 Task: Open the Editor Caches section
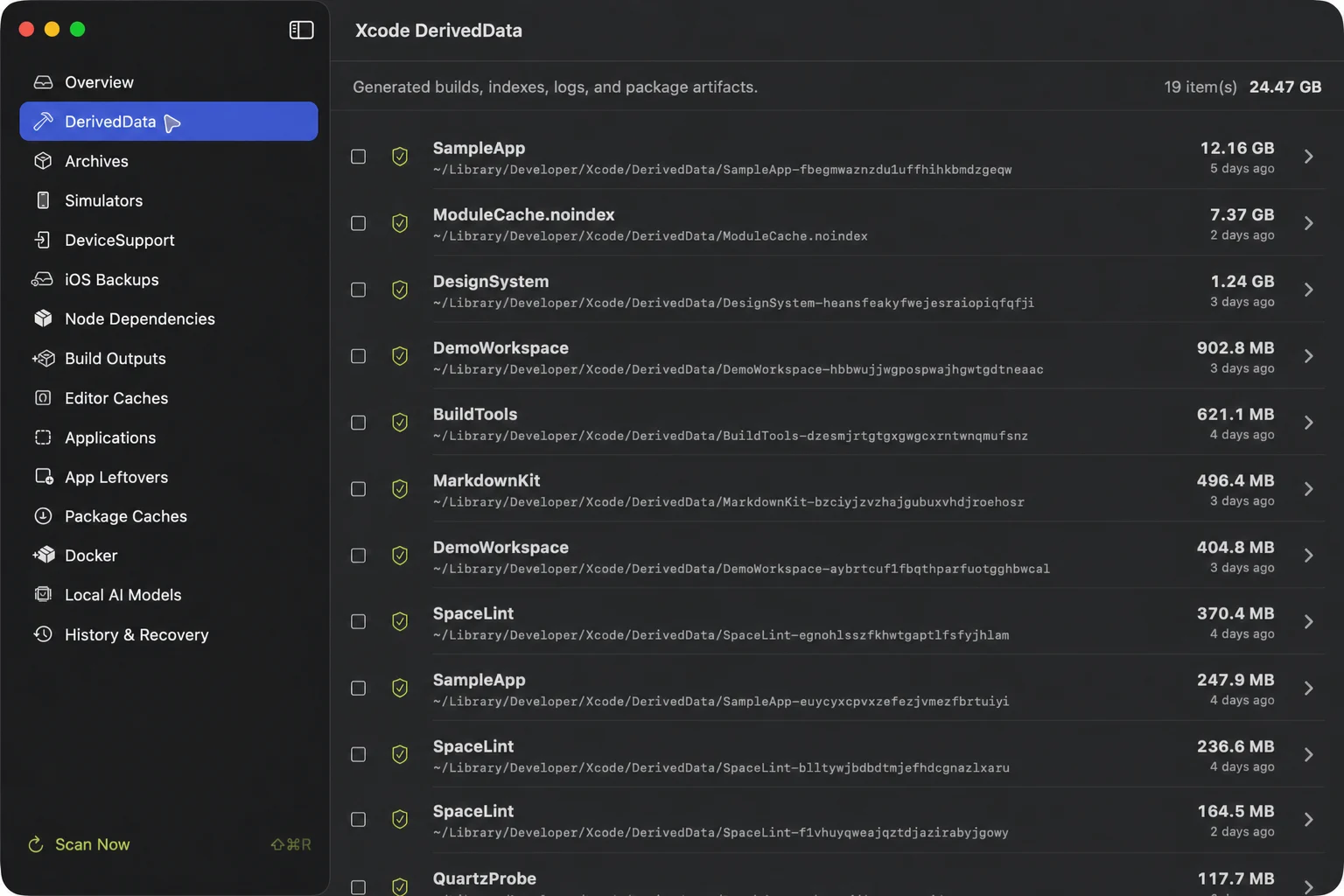tap(169, 398)
